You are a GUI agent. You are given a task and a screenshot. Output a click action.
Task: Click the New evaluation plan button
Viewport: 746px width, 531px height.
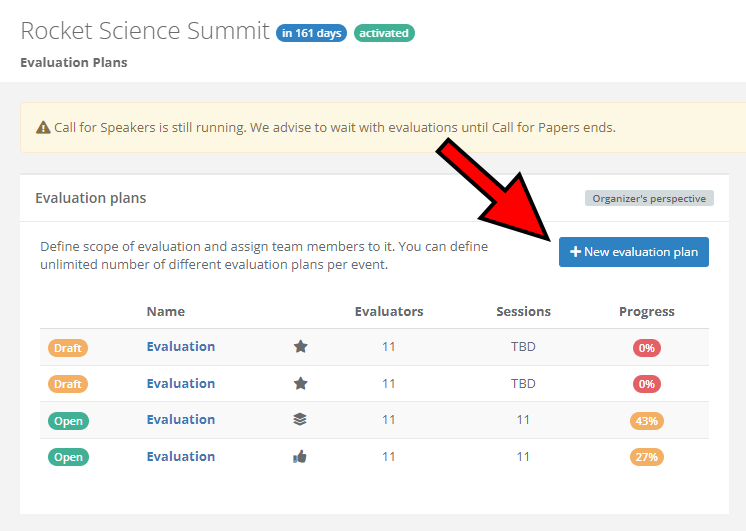click(634, 252)
